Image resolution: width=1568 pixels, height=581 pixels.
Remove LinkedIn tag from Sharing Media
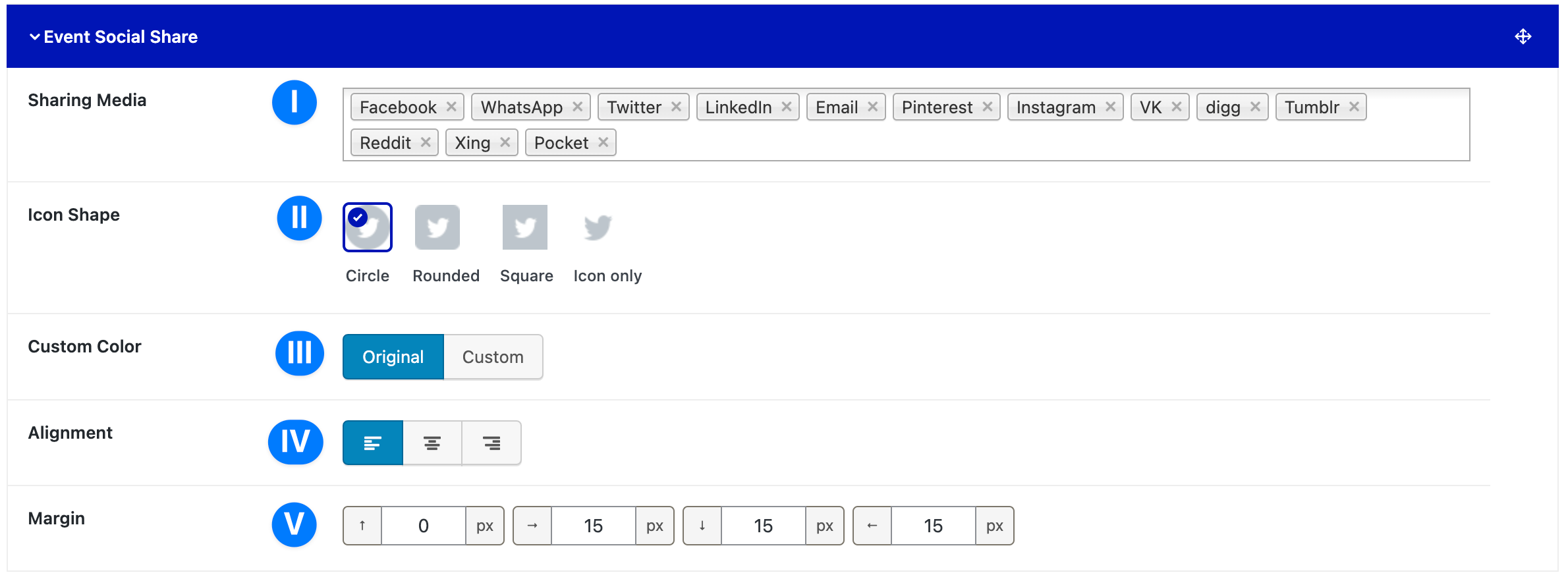[787, 107]
